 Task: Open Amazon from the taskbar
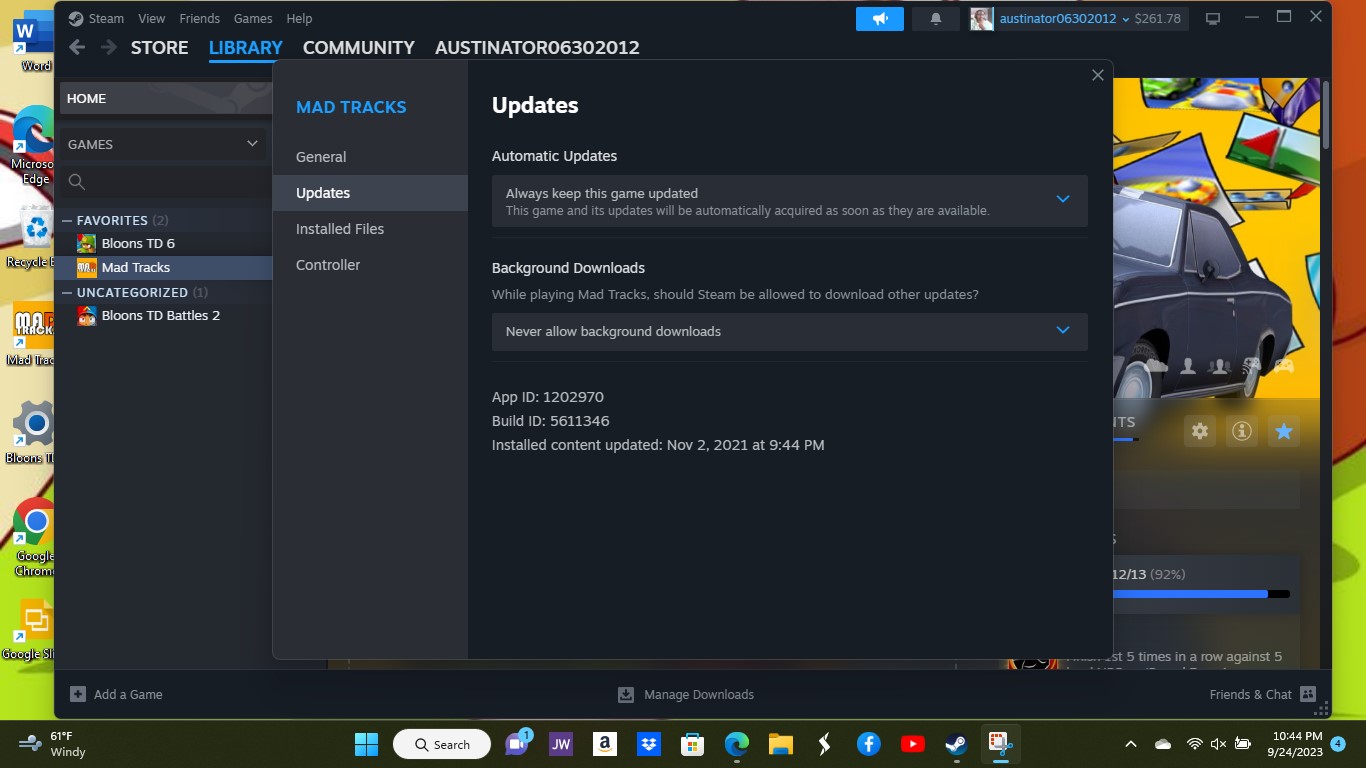(604, 744)
